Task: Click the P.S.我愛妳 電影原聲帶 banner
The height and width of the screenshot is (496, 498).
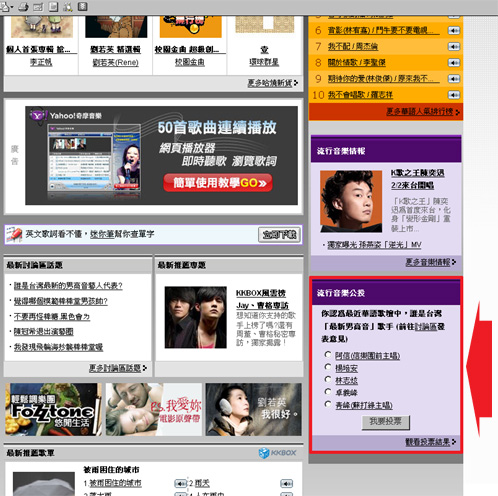Action: (x=154, y=409)
